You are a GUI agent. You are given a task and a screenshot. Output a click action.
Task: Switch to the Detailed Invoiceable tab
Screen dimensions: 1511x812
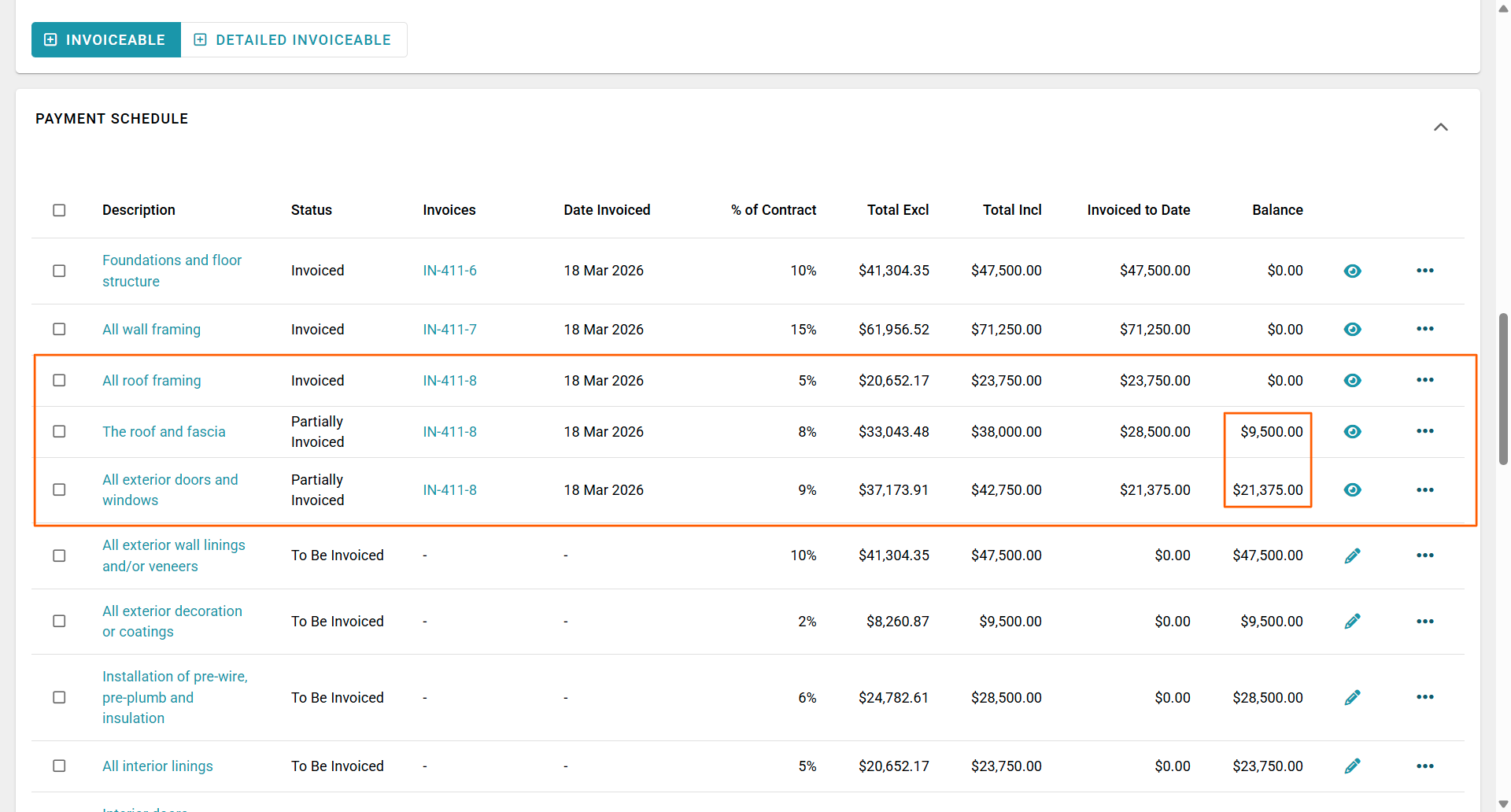click(x=294, y=40)
